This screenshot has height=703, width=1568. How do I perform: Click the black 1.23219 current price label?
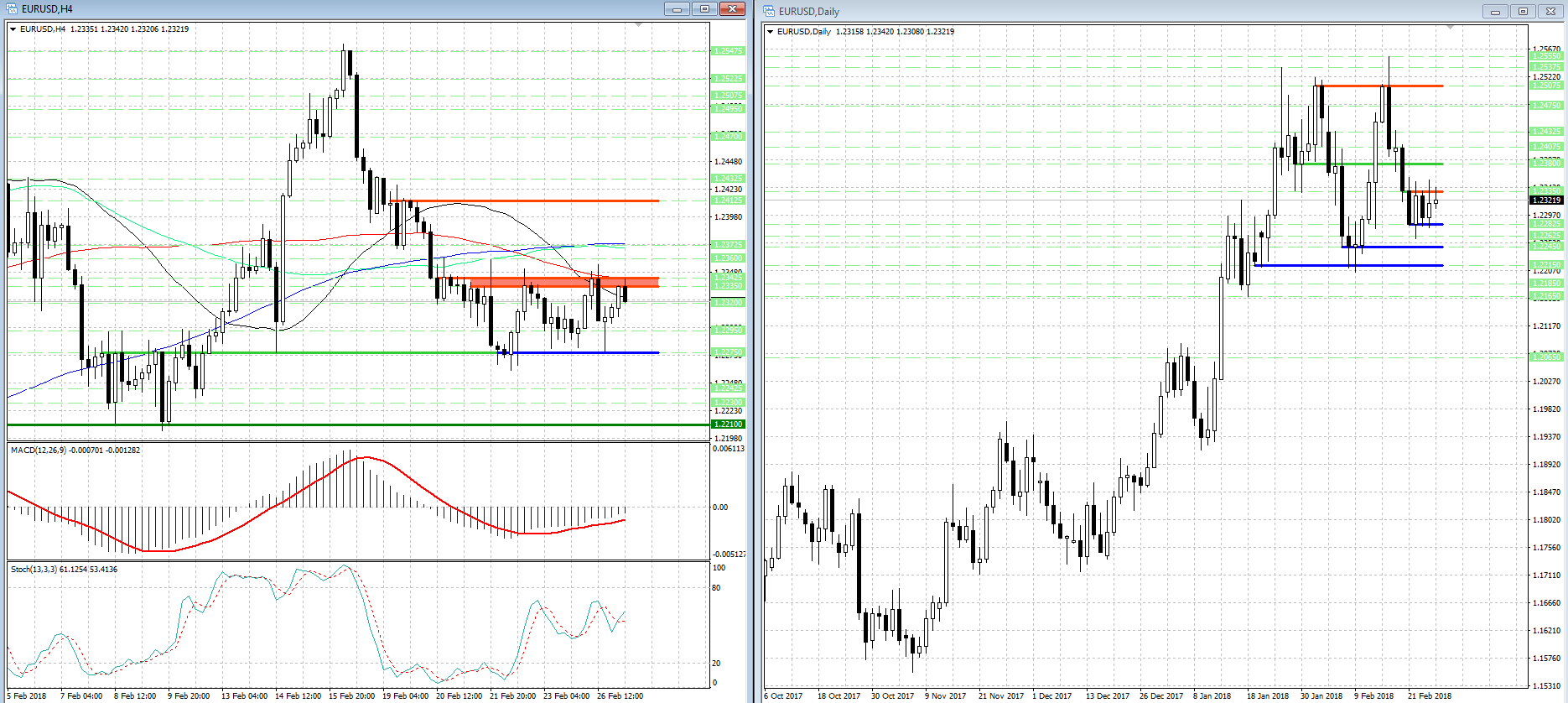[x=1546, y=200]
